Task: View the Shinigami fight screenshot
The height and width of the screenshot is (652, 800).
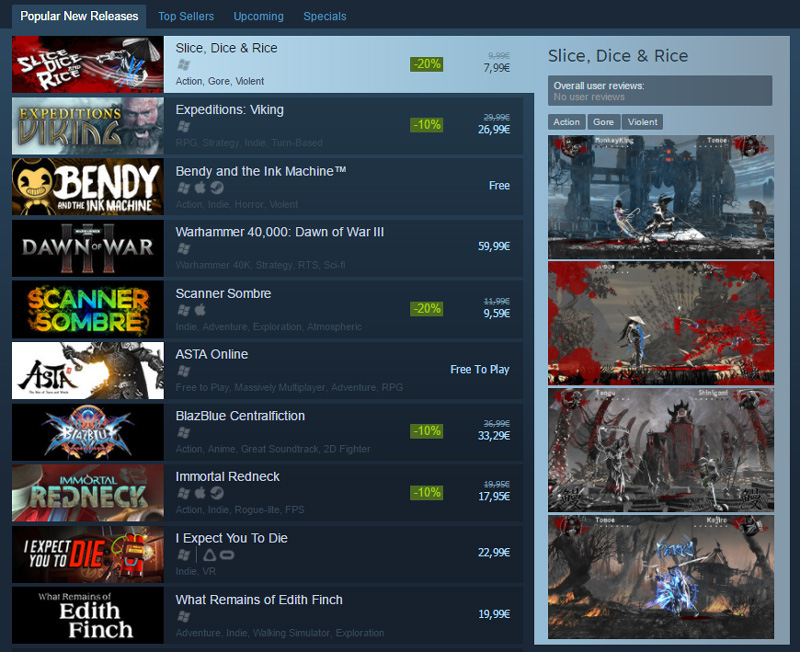Action: click(661, 450)
